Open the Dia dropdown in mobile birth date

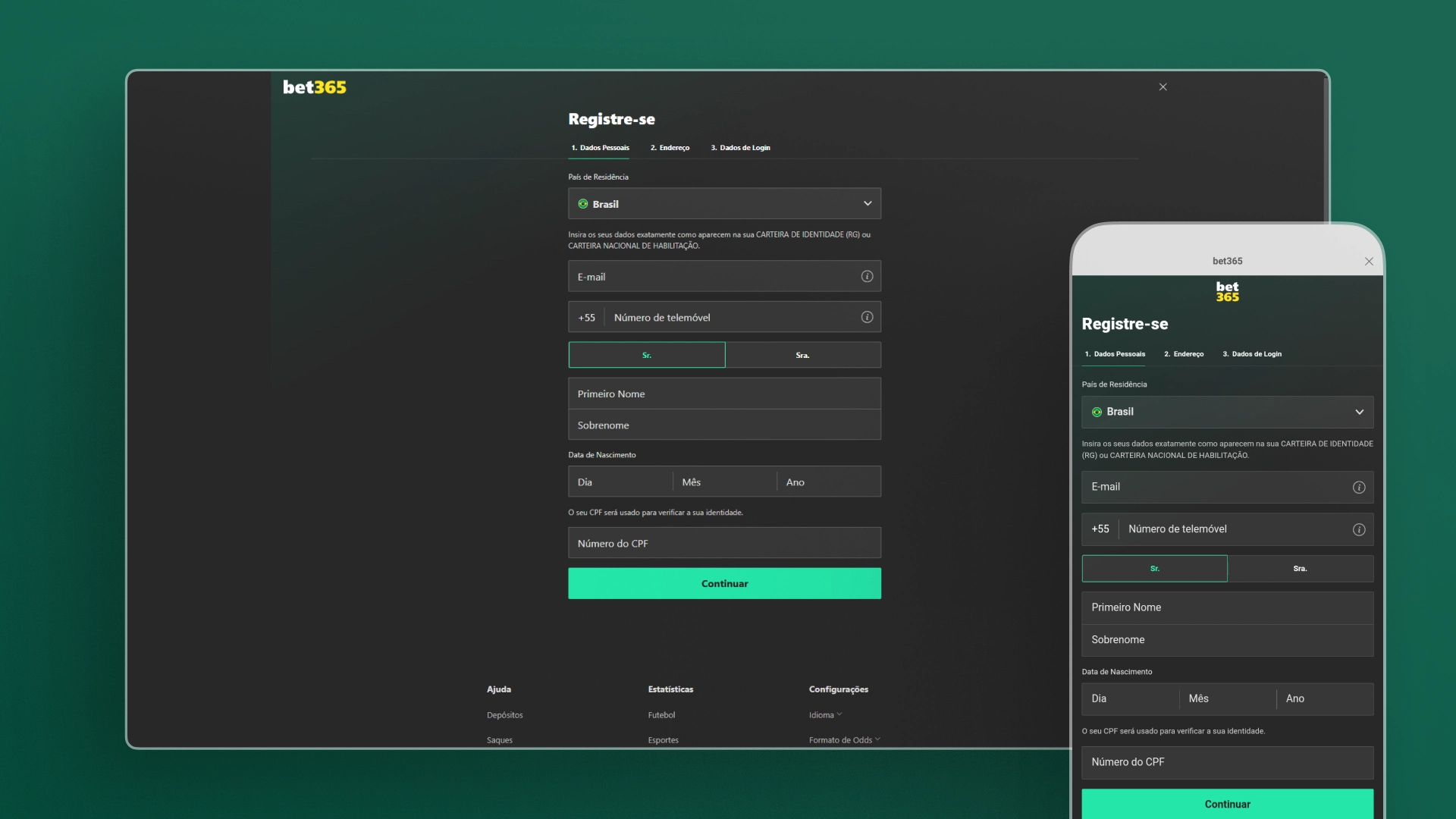[1131, 699]
